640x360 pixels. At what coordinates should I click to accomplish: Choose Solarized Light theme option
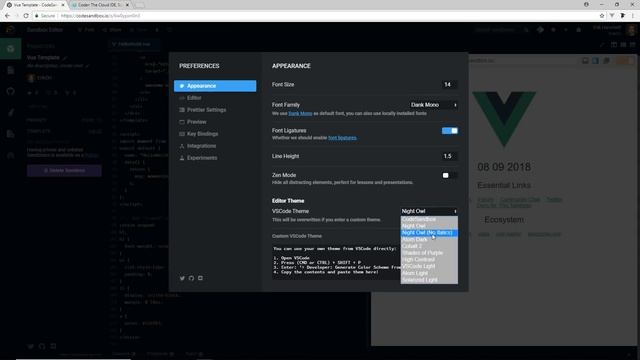[x=429, y=280]
